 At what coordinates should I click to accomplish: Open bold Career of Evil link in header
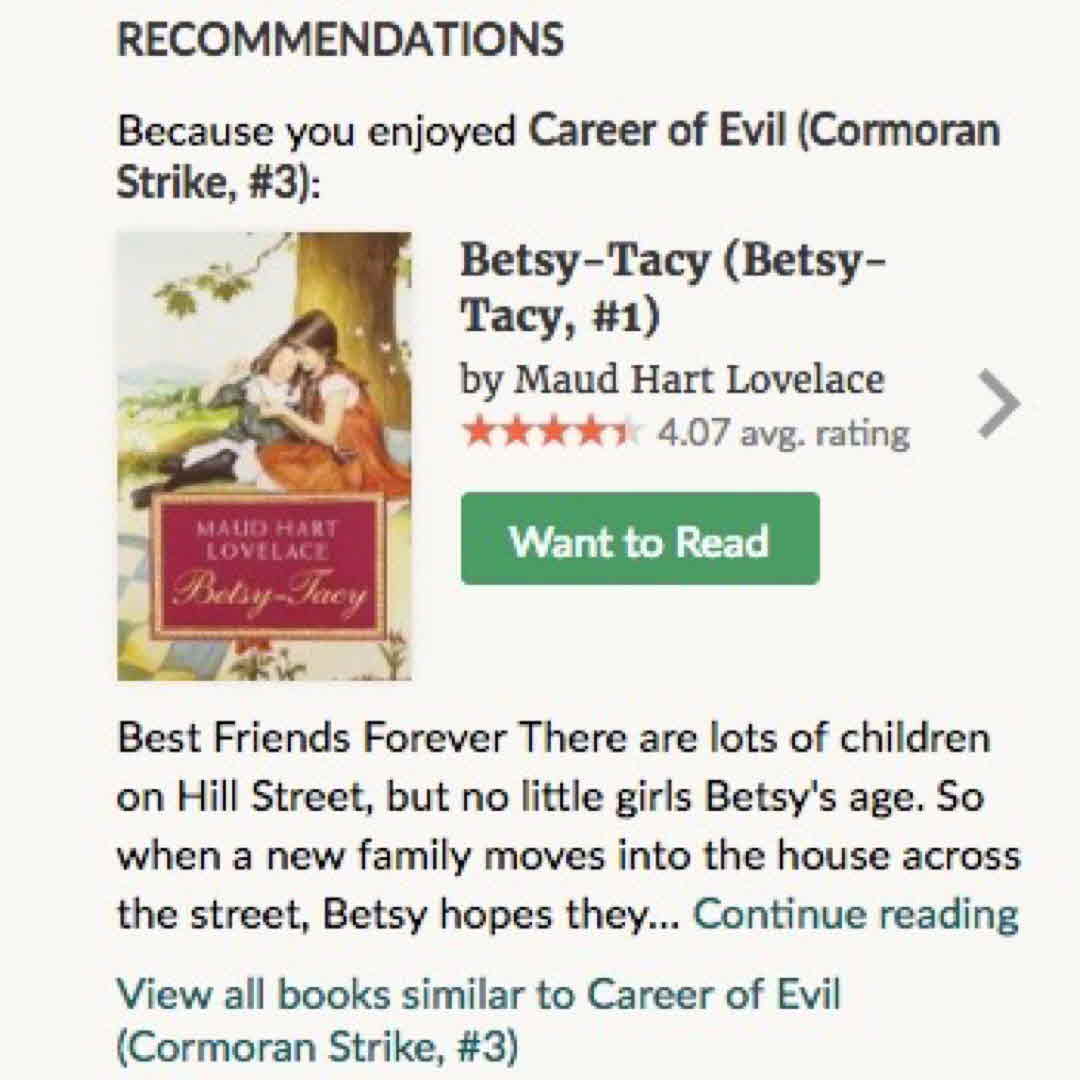click(x=764, y=133)
